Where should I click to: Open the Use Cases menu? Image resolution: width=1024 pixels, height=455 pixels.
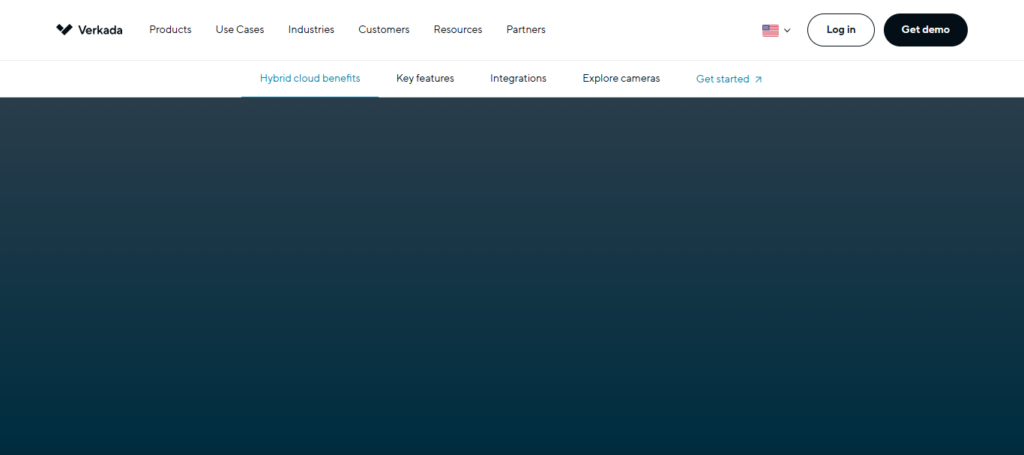tap(240, 29)
